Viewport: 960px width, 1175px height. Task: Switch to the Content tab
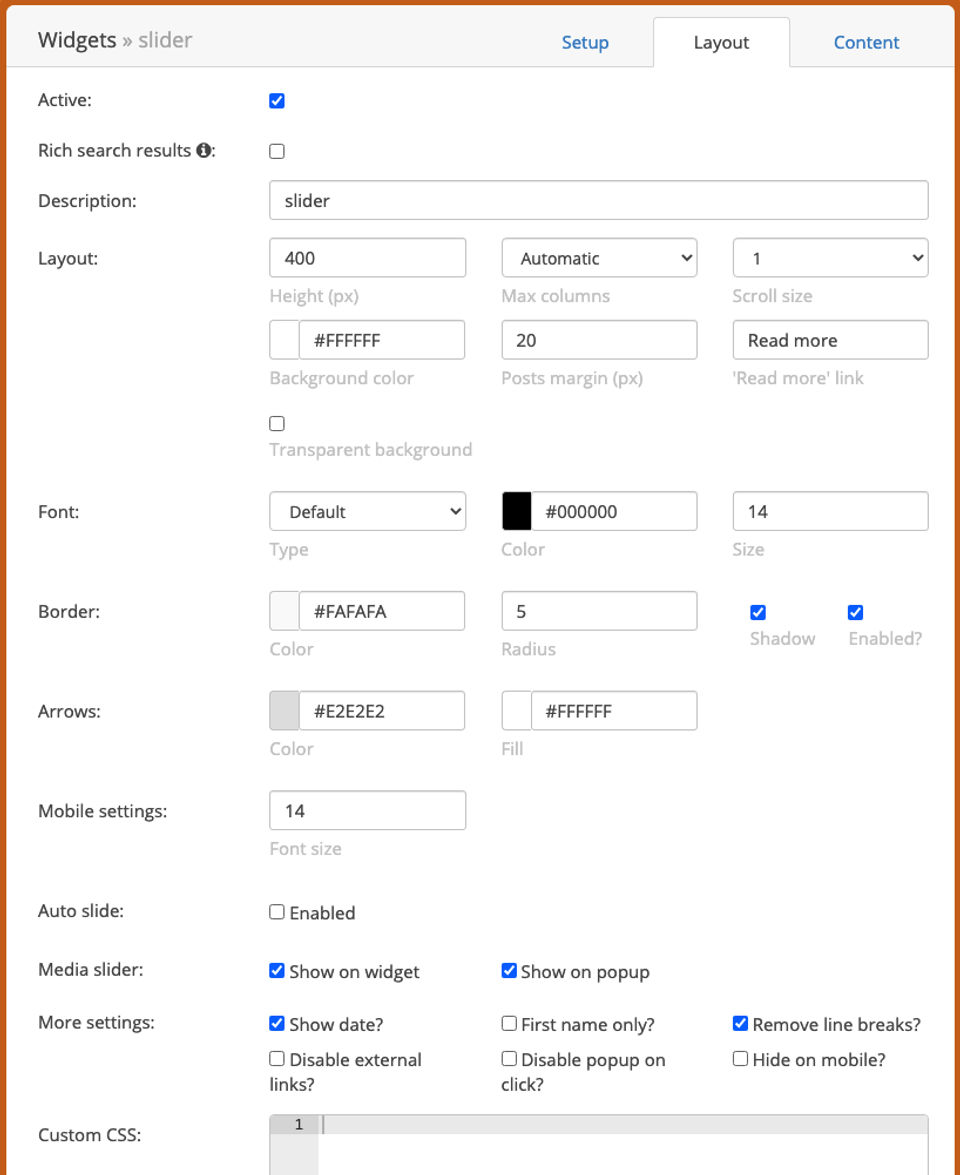[866, 43]
